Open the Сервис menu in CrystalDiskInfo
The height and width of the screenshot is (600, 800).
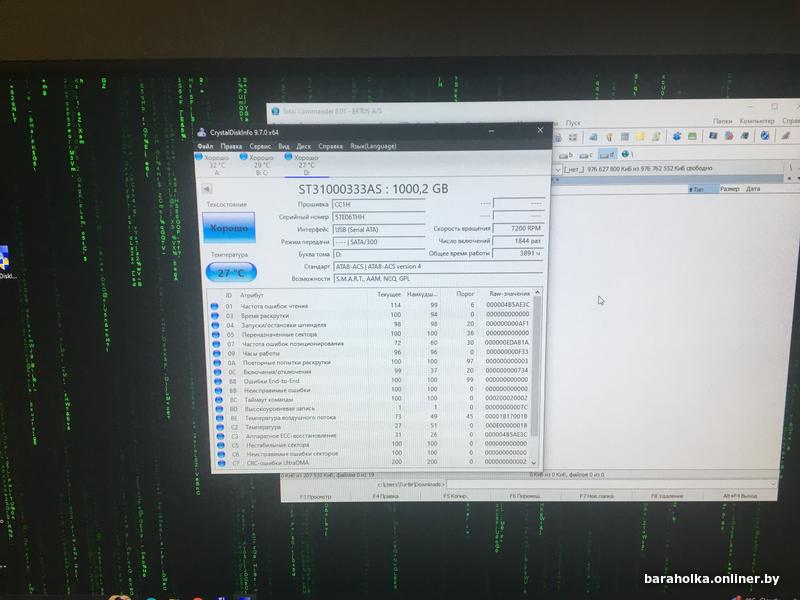pos(260,146)
